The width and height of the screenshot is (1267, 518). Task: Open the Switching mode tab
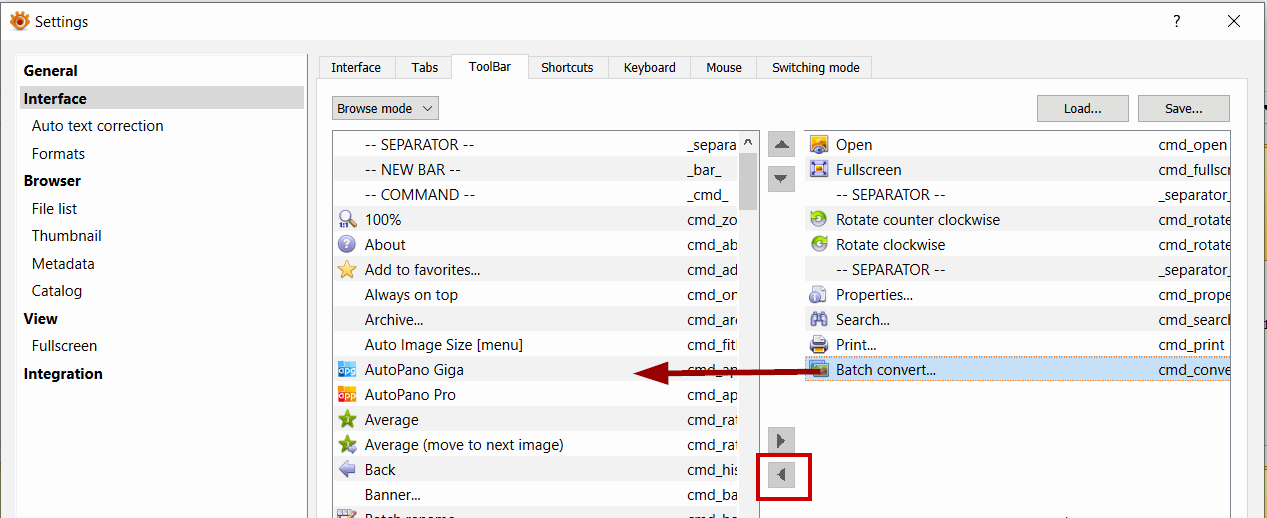pyautogui.click(x=815, y=68)
